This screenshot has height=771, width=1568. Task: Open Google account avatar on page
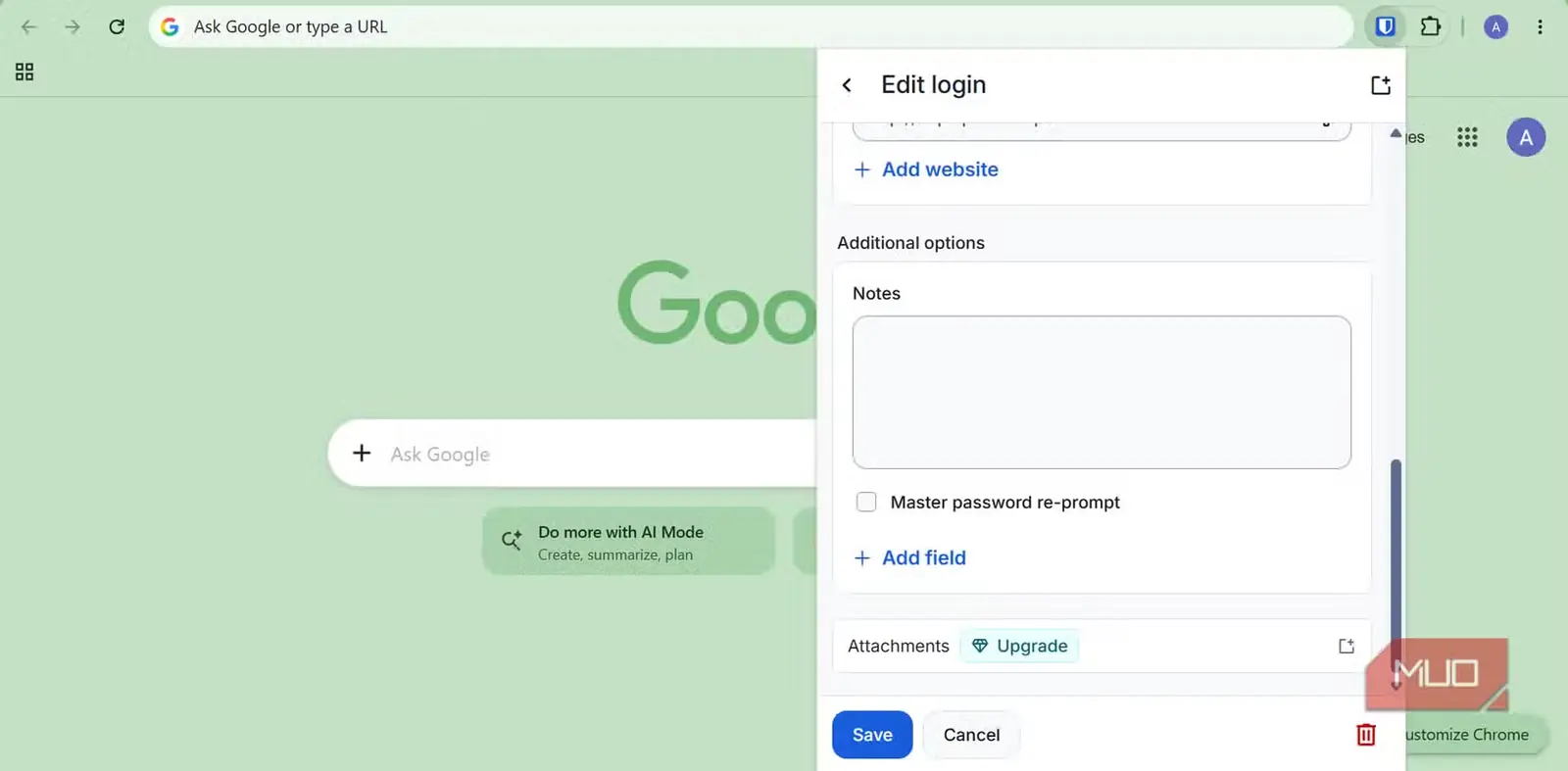click(1526, 137)
